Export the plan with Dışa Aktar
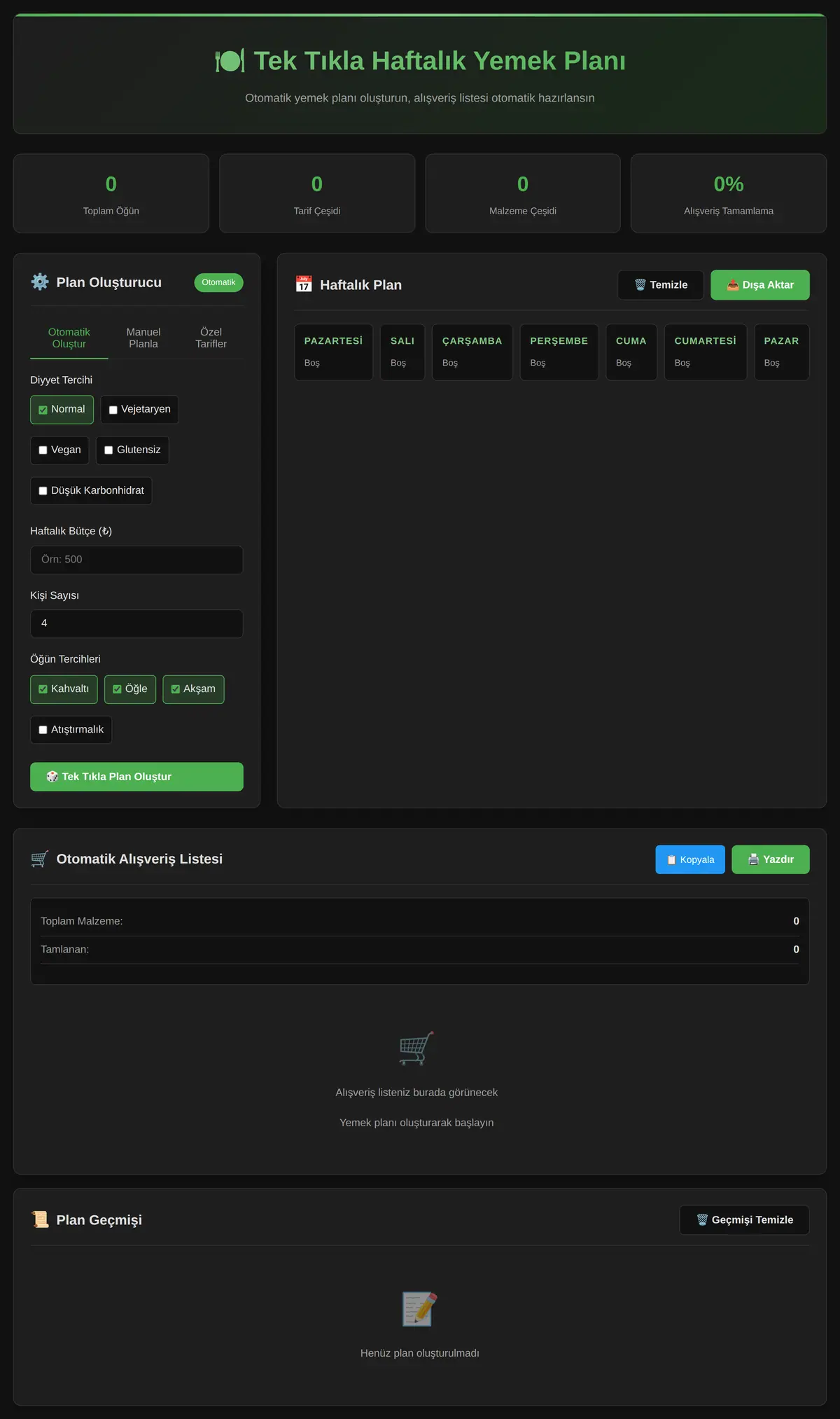The image size is (840, 1419). coord(760,285)
